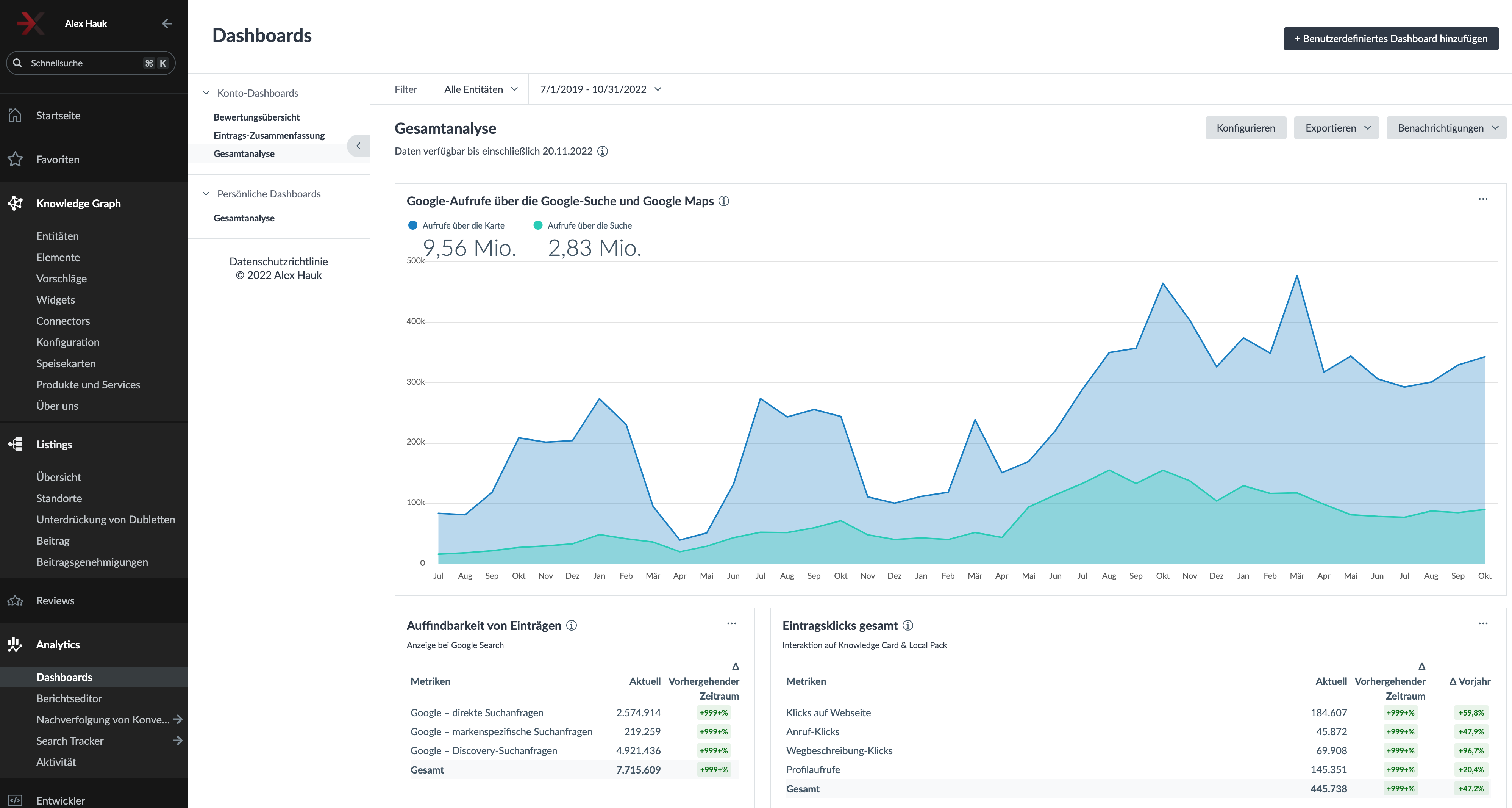Open three-dot menu of Google-Aufrufe chart

[1483, 199]
